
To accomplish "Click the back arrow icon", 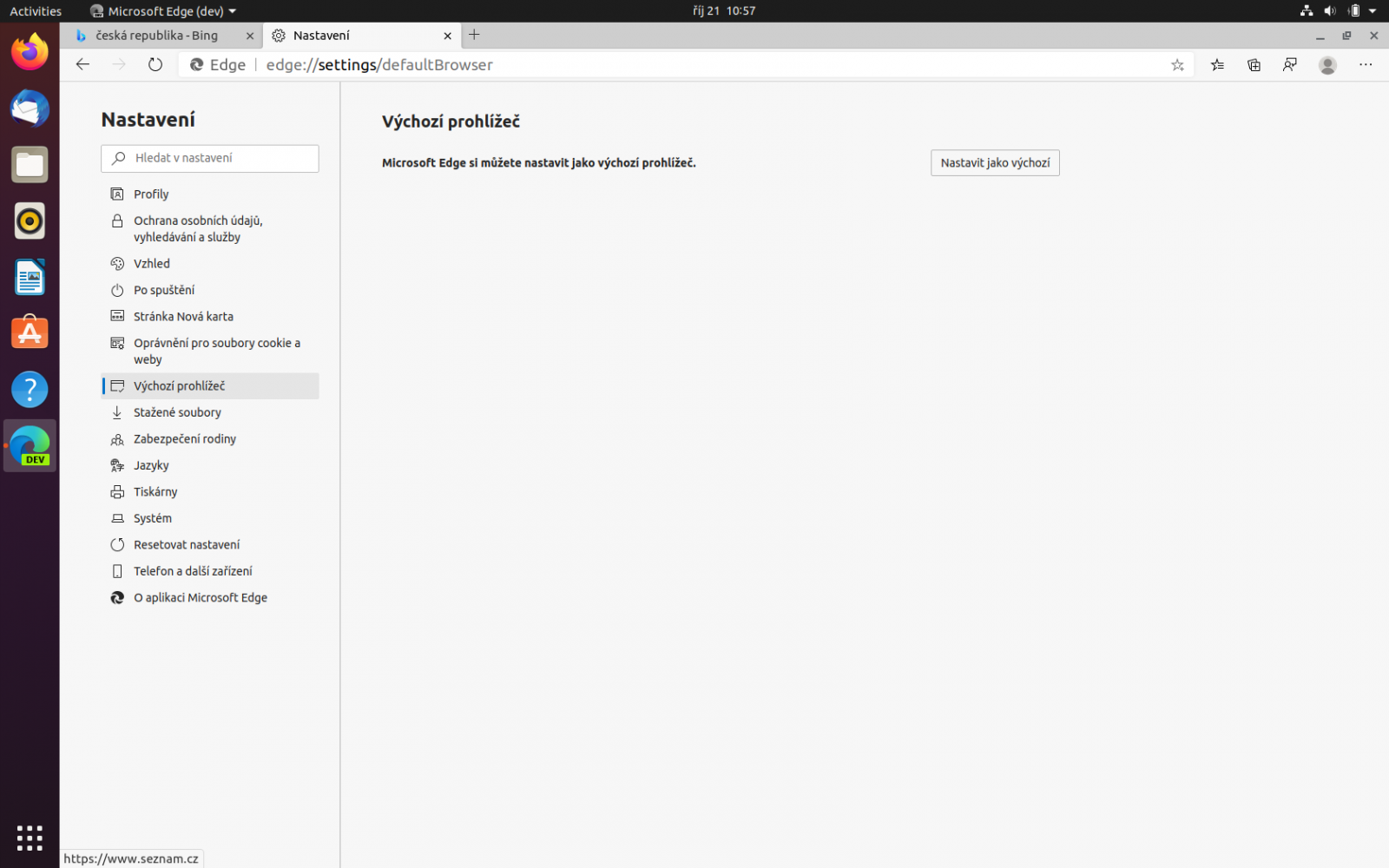I will point(82,64).
